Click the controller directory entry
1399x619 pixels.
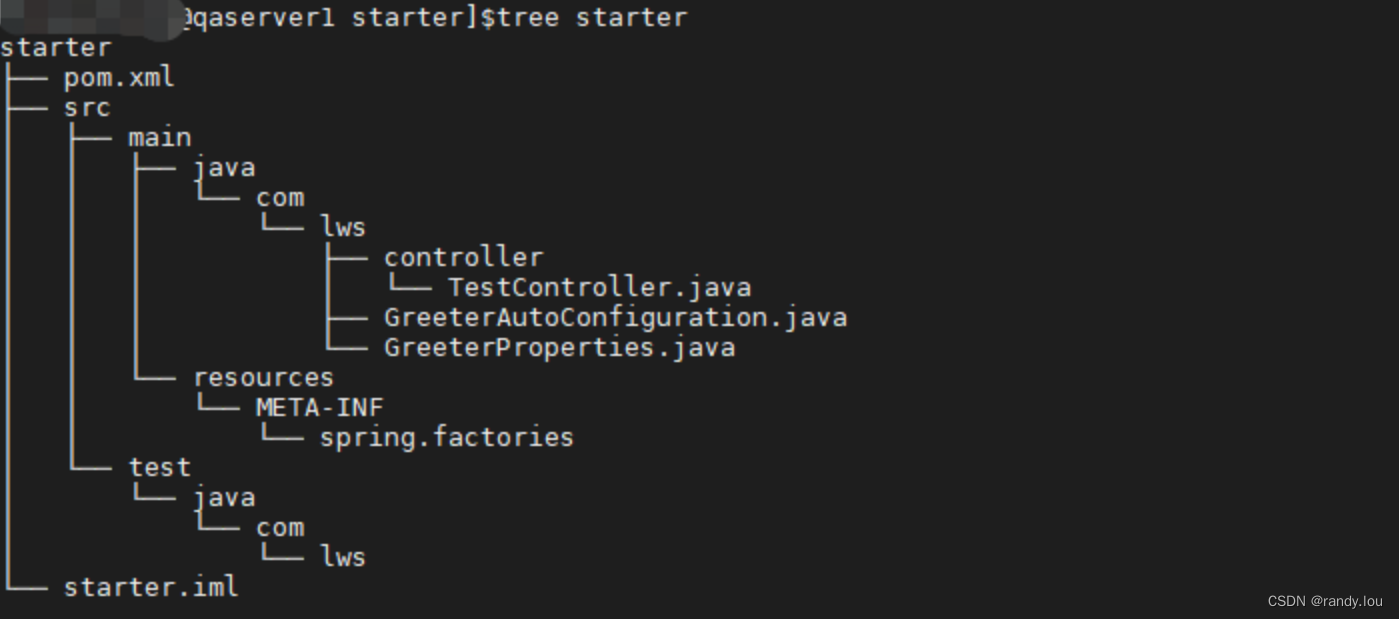coord(464,257)
